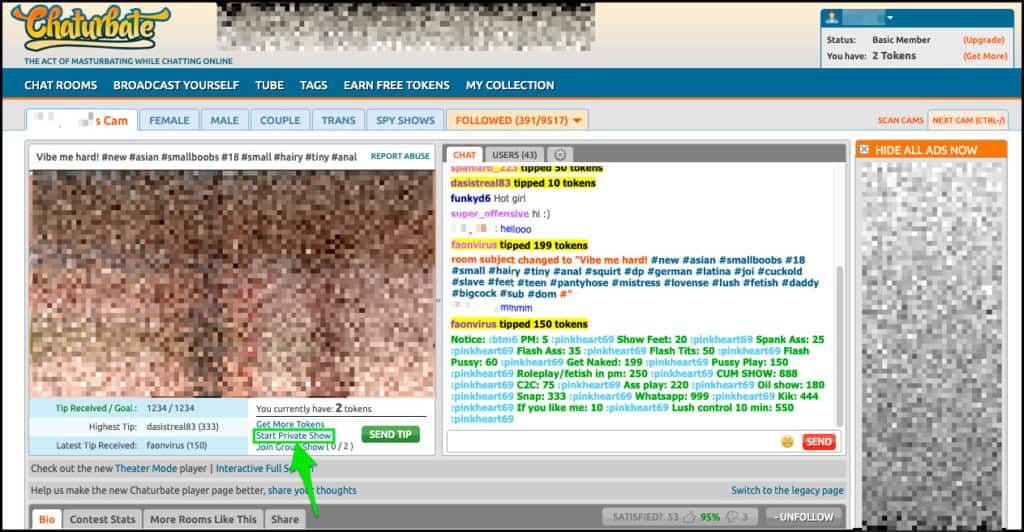Click REPORT ABUSE link

coord(400,157)
